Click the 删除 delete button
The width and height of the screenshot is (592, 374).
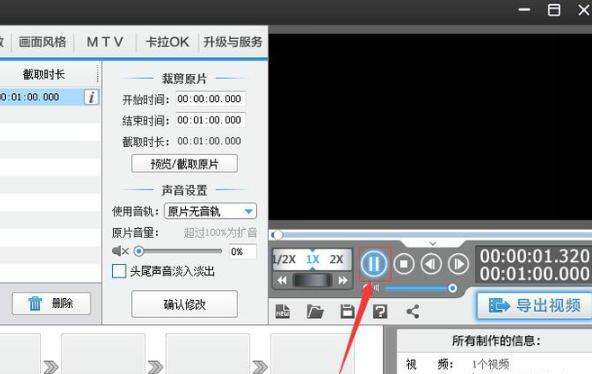pyautogui.click(x=51, y=303)
